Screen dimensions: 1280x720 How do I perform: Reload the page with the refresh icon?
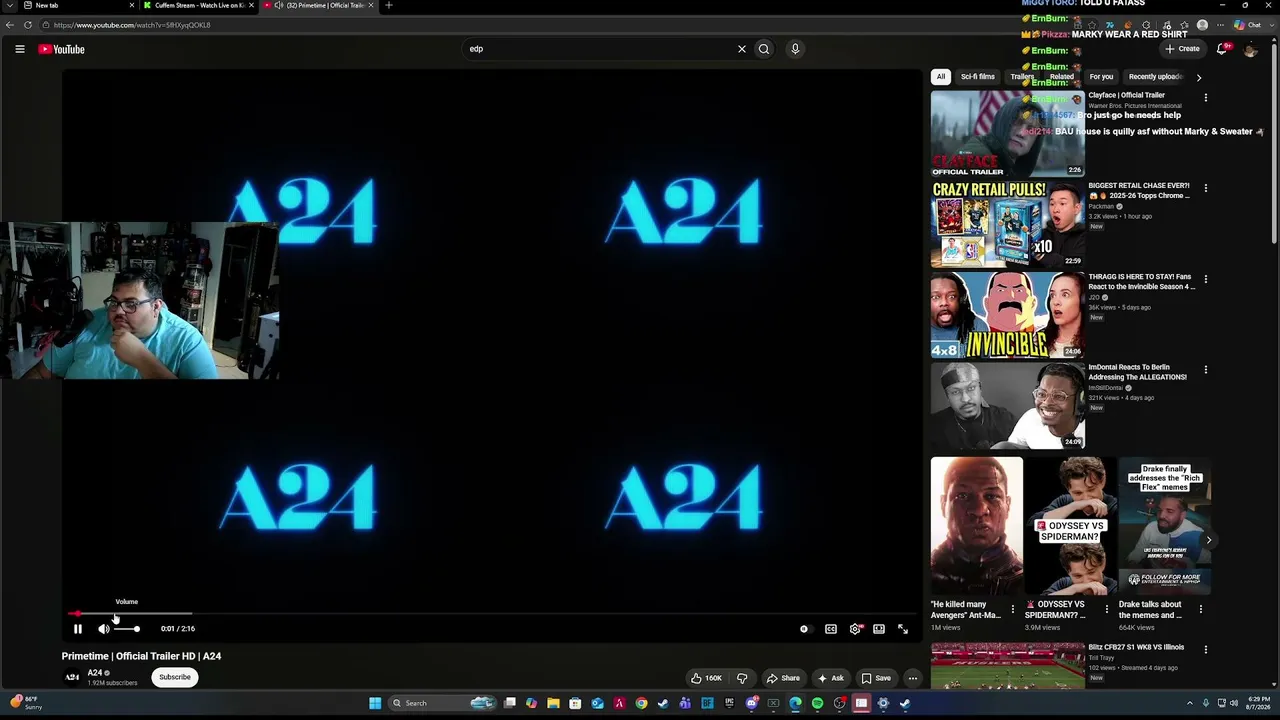tap(28, 25)
